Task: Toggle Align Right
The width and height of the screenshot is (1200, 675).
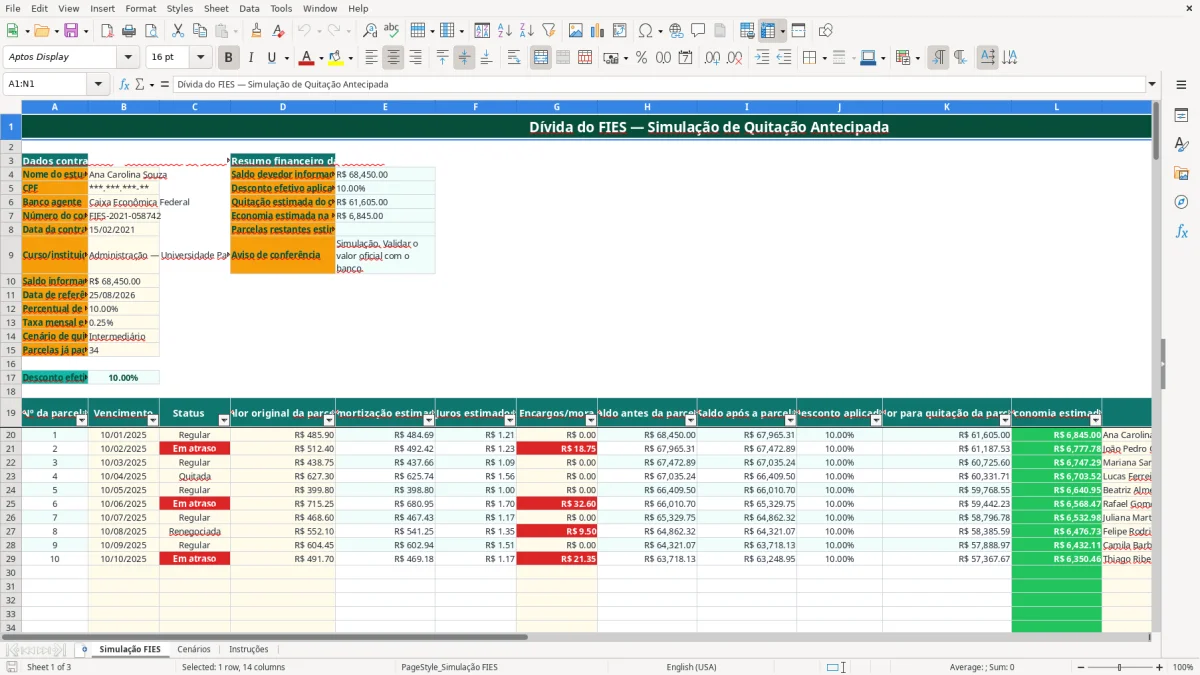Action: click(x=415, y=58)
